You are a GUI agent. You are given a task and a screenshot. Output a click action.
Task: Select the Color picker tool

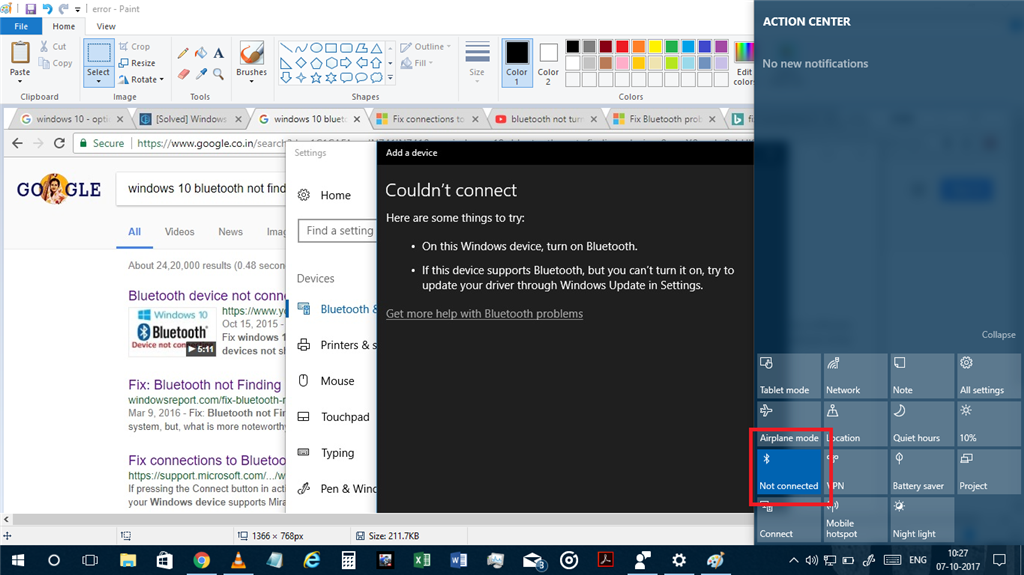tap(201, 74)
